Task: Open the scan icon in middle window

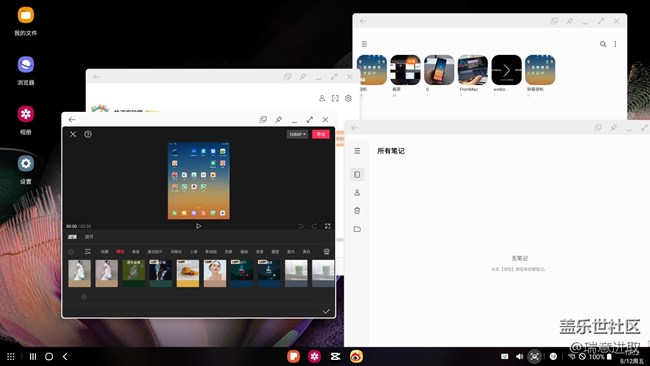Action: coord(335,98)
